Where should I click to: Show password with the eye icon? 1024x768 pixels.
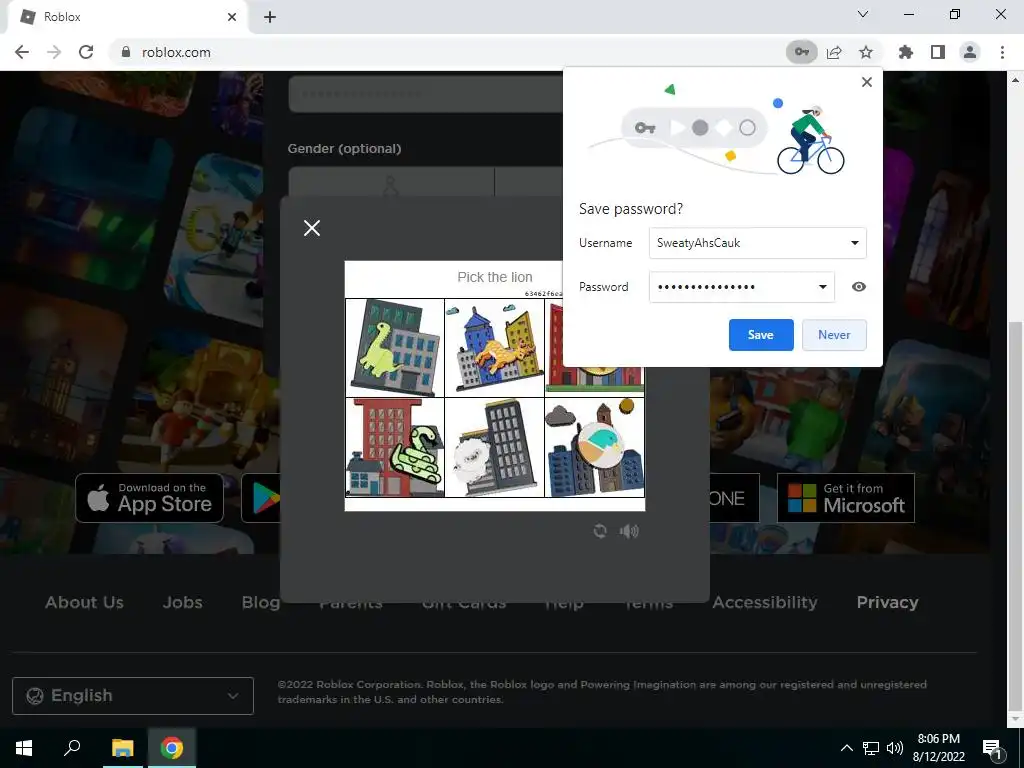[x=859, y=287]
